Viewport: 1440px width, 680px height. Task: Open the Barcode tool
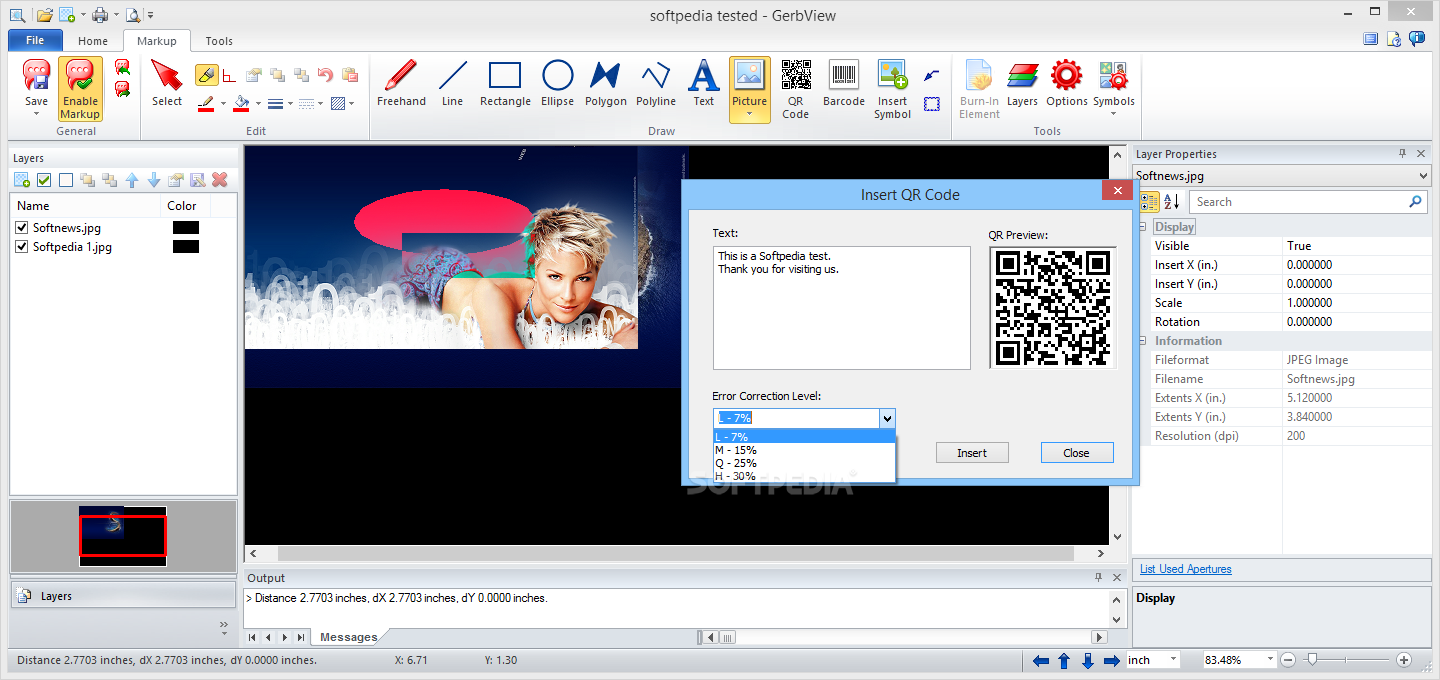point(844,84)
